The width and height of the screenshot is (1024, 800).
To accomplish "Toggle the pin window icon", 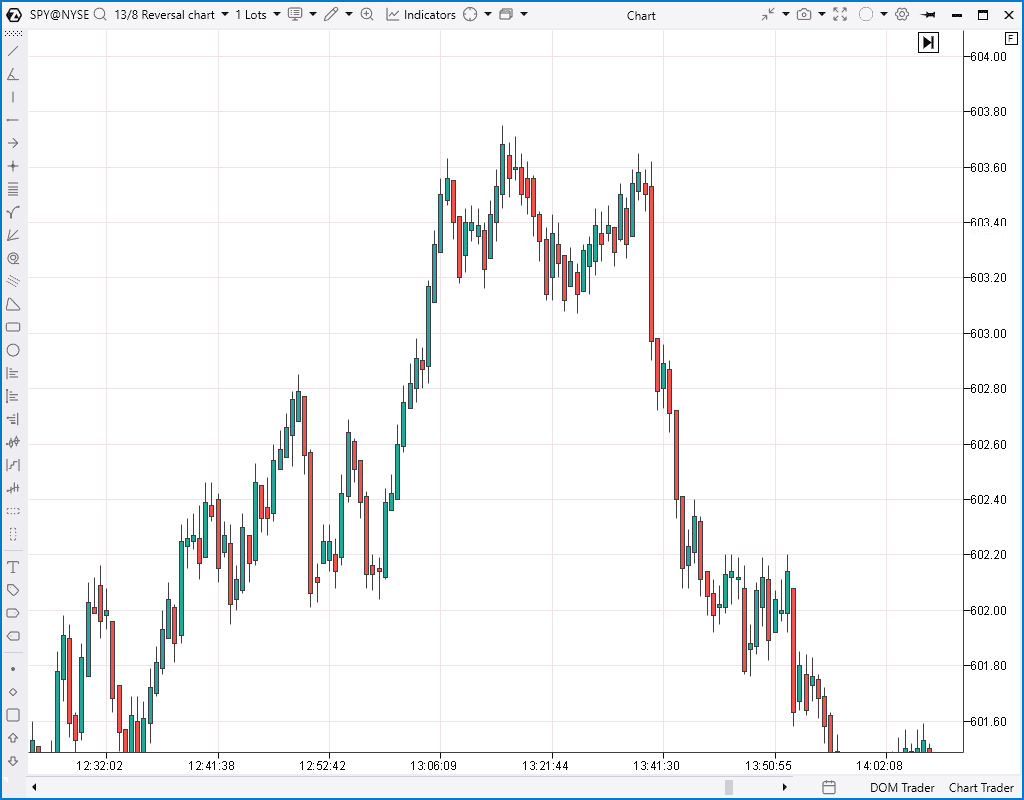I will tap(929, 15).
